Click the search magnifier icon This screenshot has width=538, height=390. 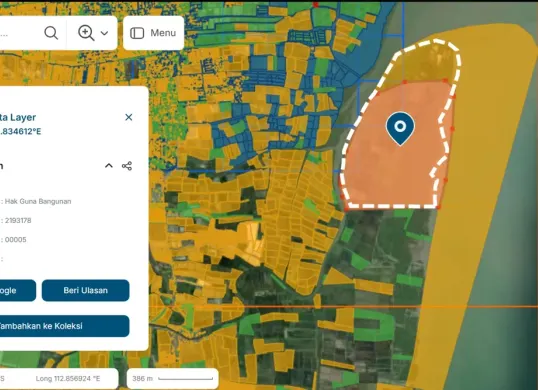click(51, 33)
